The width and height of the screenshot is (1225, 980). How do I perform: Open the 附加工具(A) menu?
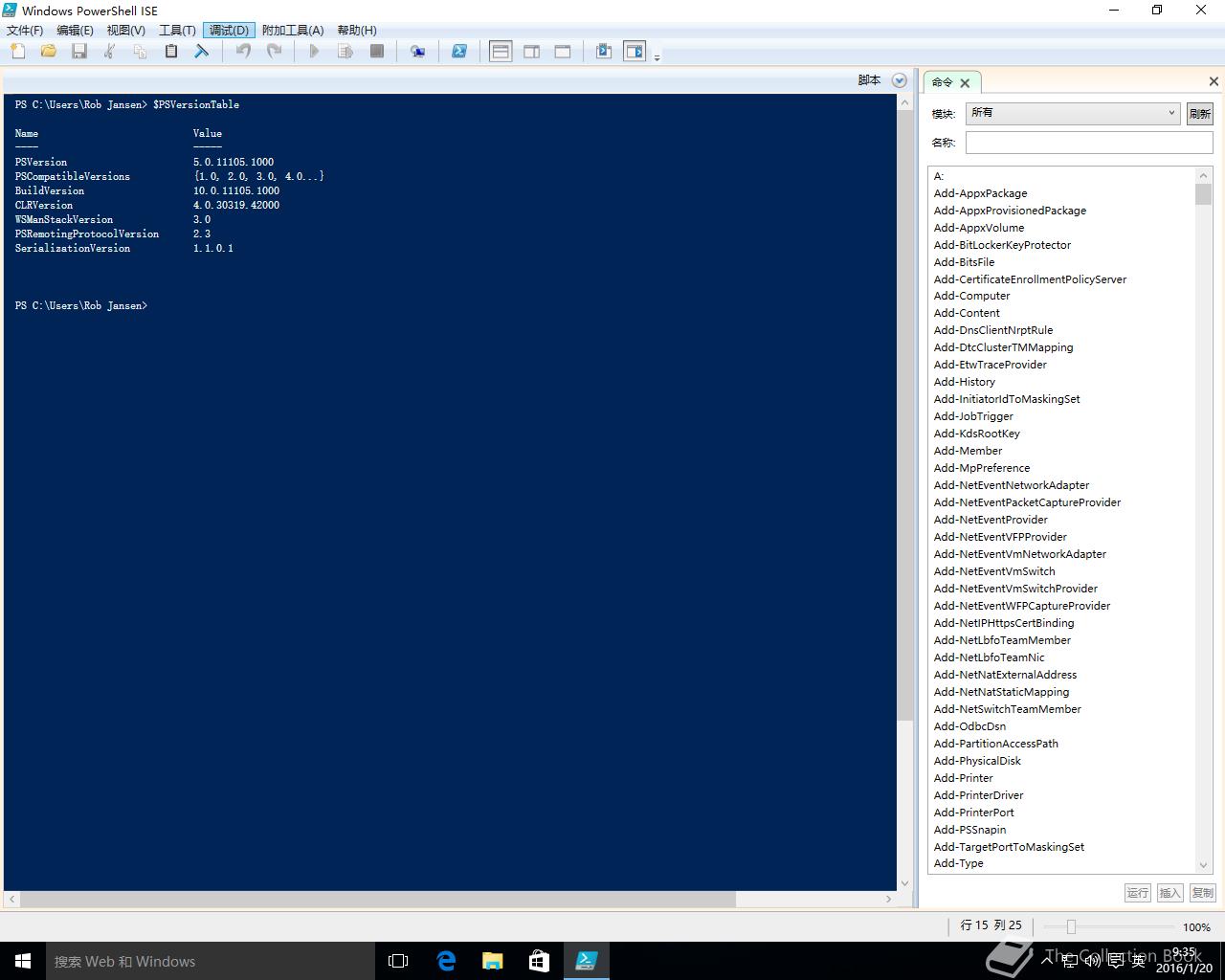pos(293,31)
